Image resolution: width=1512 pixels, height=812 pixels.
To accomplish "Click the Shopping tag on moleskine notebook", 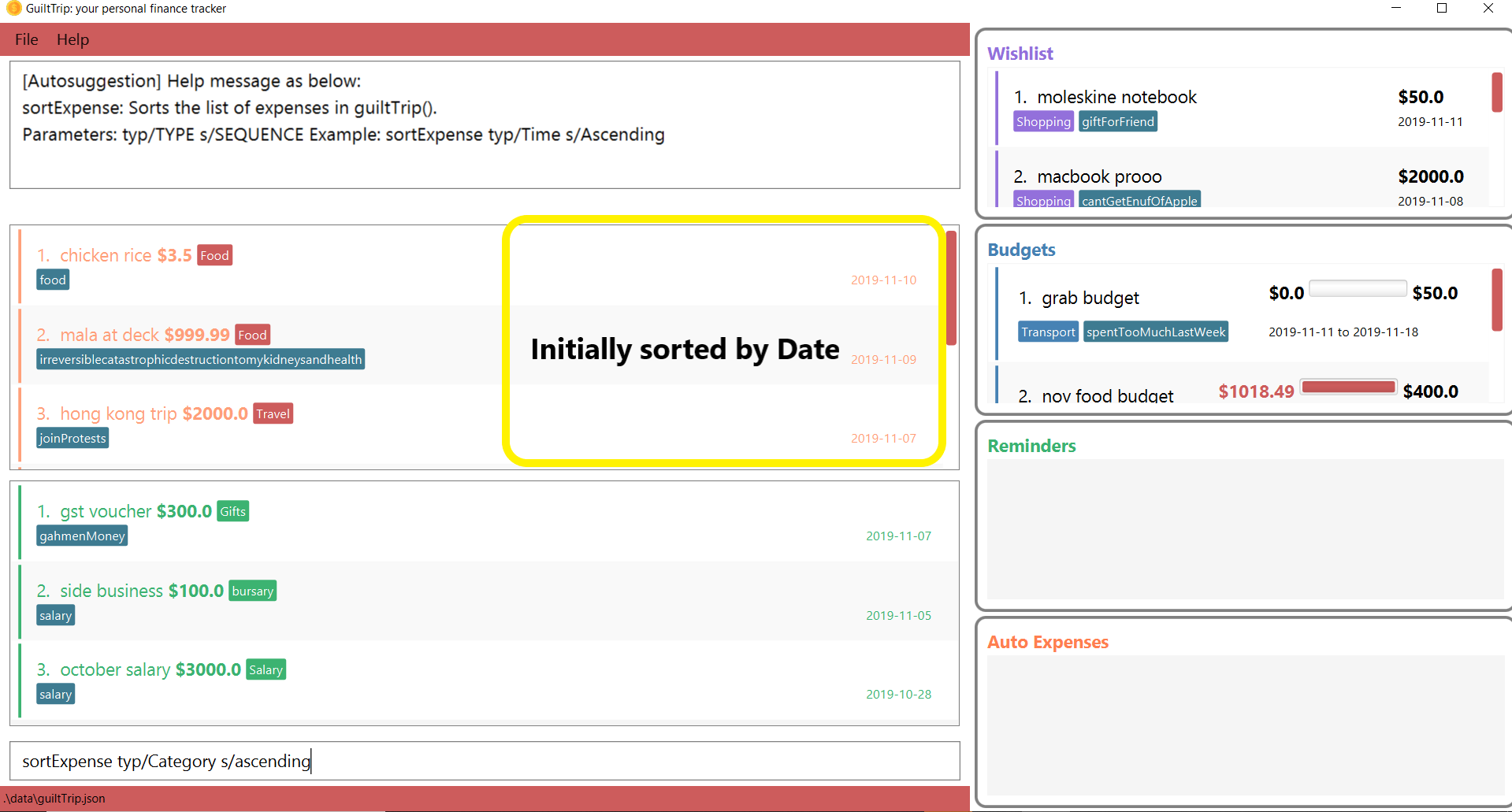I will [x=1043, y=121].
